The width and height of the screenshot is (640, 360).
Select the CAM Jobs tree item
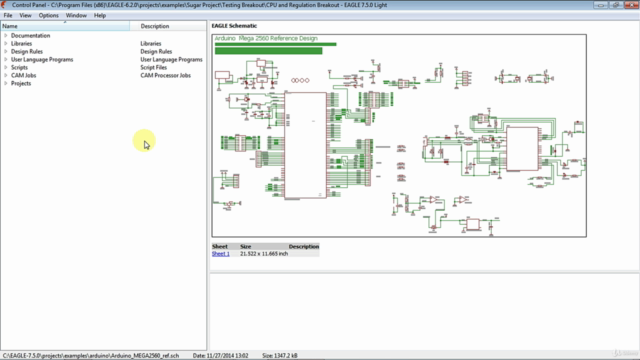click(x=23, y=75)
